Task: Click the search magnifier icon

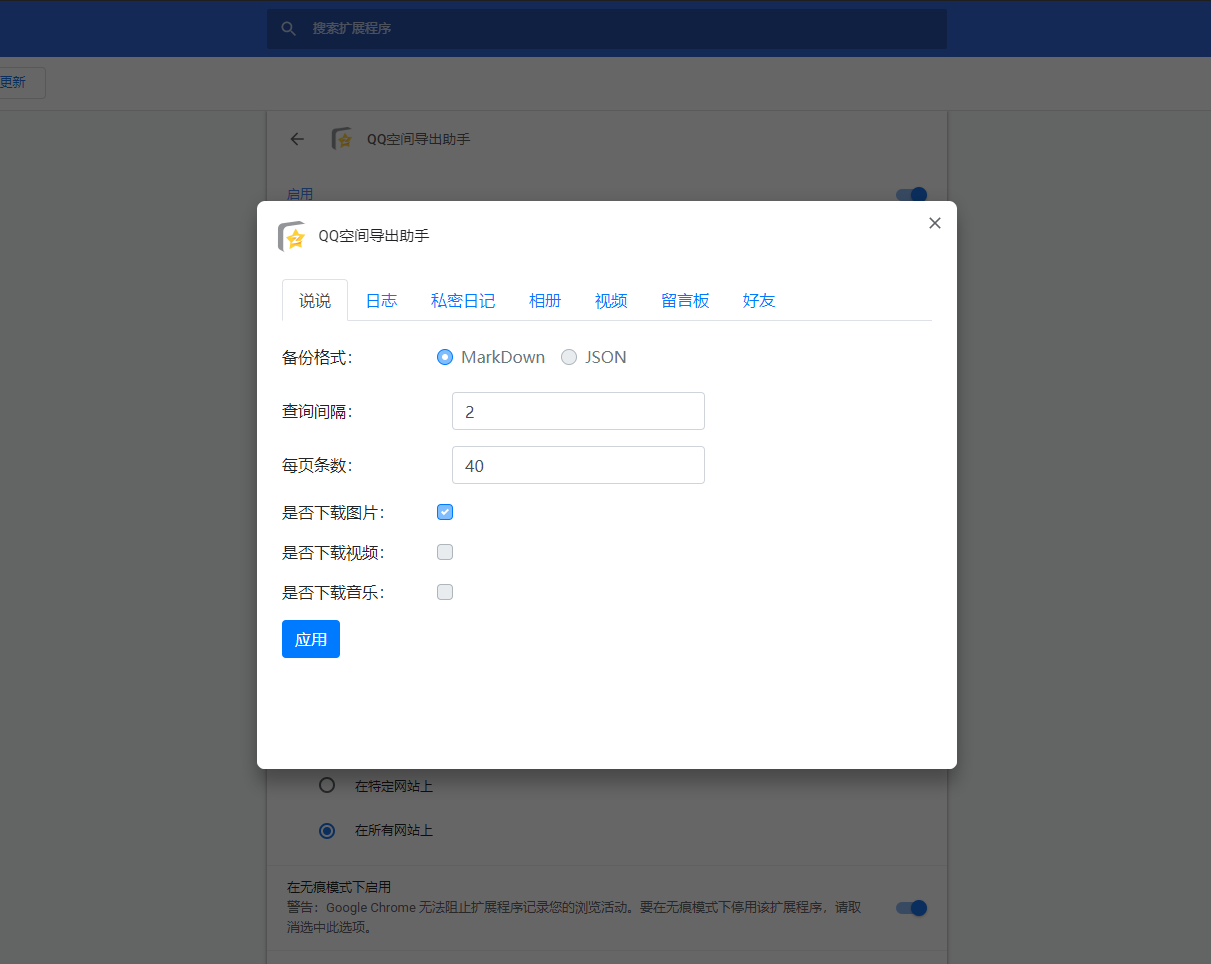Action: [289, 29]
